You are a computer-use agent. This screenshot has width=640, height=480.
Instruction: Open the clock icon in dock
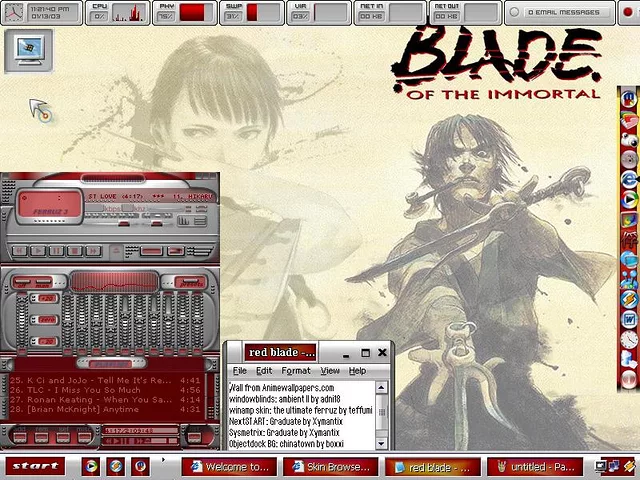coord(629,339)
